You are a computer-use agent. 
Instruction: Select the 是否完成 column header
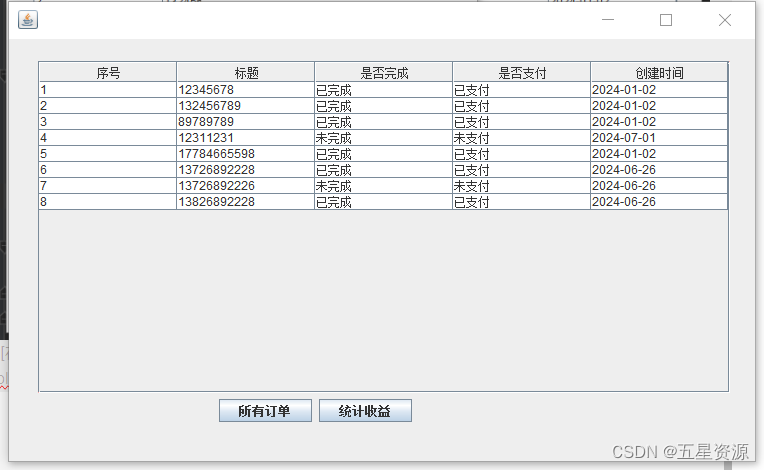[383, 73]
